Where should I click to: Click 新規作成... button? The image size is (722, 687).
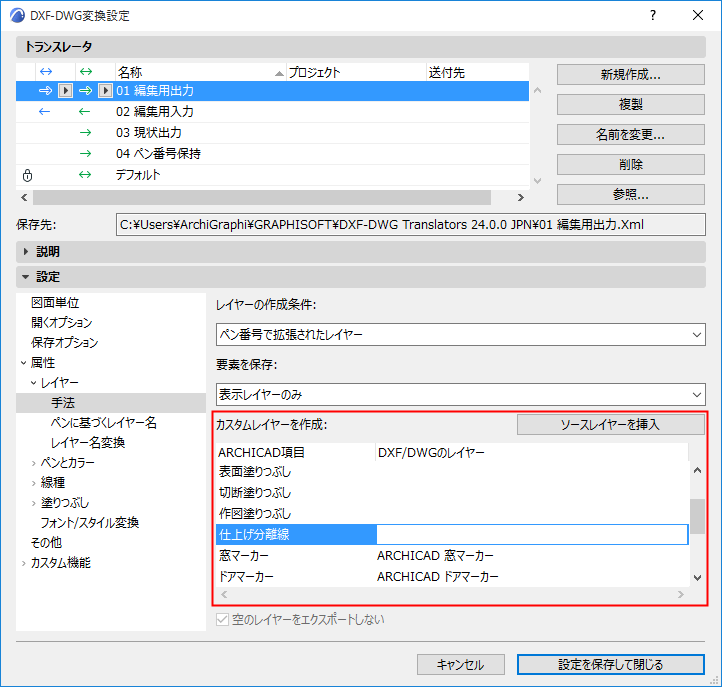[x=630, y=75]
